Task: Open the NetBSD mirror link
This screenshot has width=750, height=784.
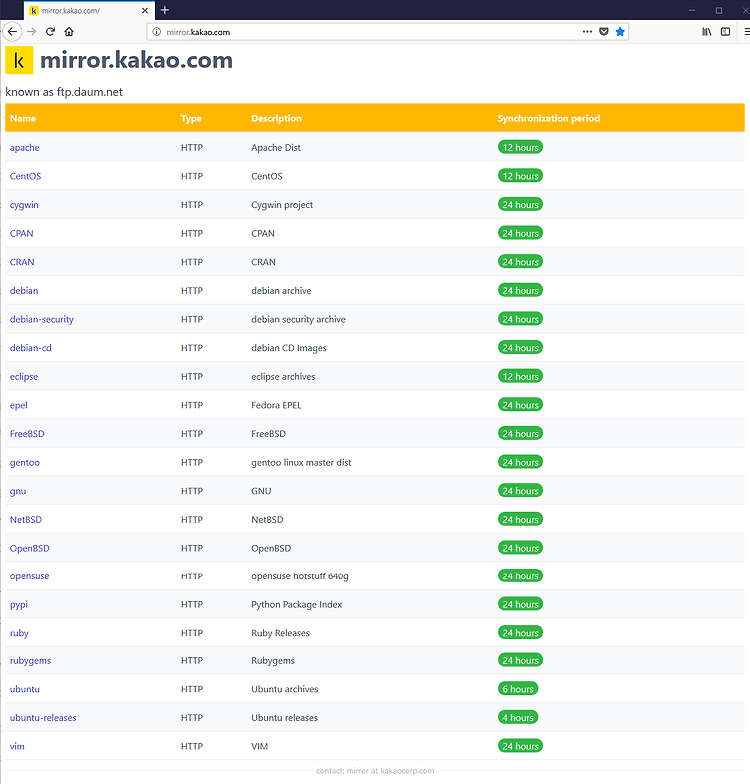Action: point(26,520)
